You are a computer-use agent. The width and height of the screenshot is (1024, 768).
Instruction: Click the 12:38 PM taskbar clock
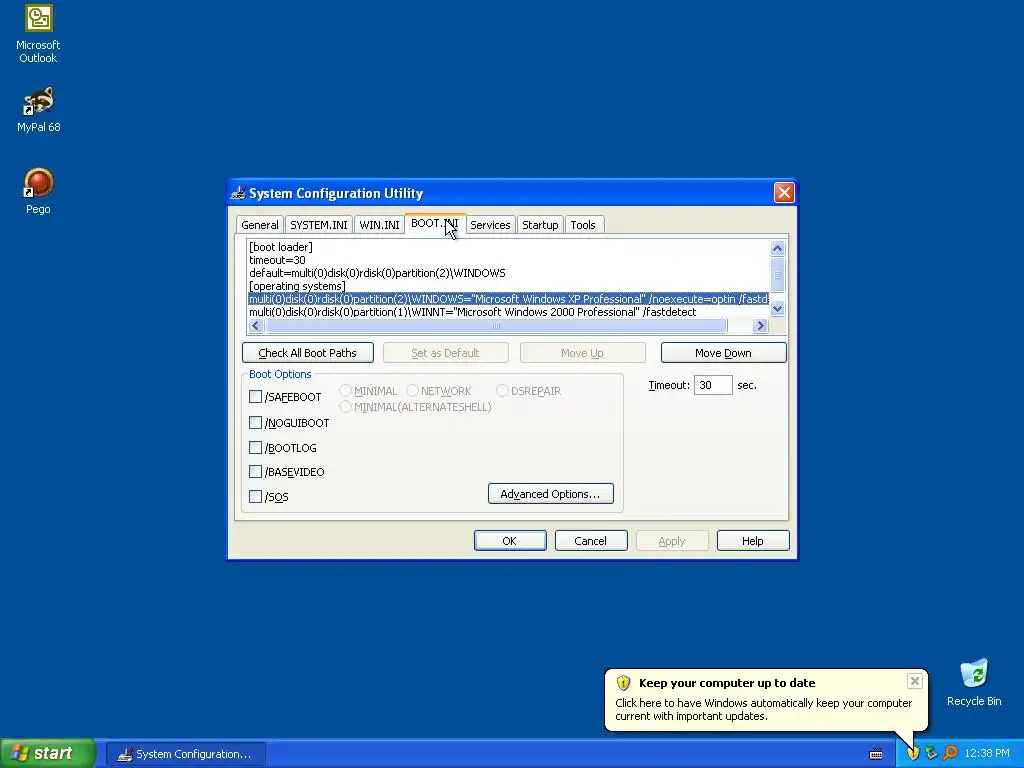click(x=987, y=754)
